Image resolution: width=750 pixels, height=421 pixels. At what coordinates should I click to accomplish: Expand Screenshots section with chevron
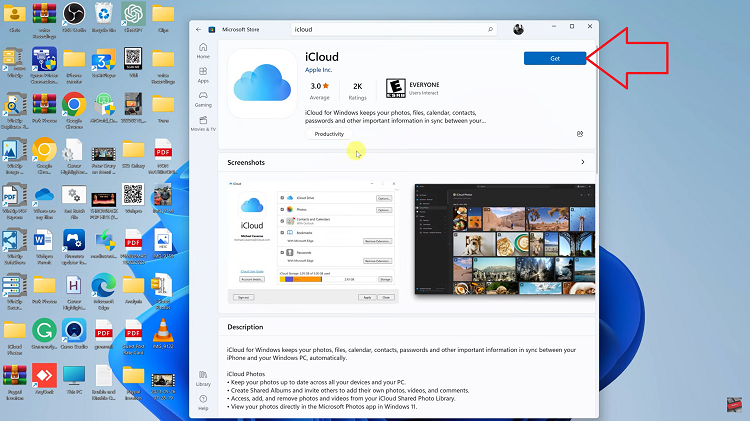[x=583, y=162]
